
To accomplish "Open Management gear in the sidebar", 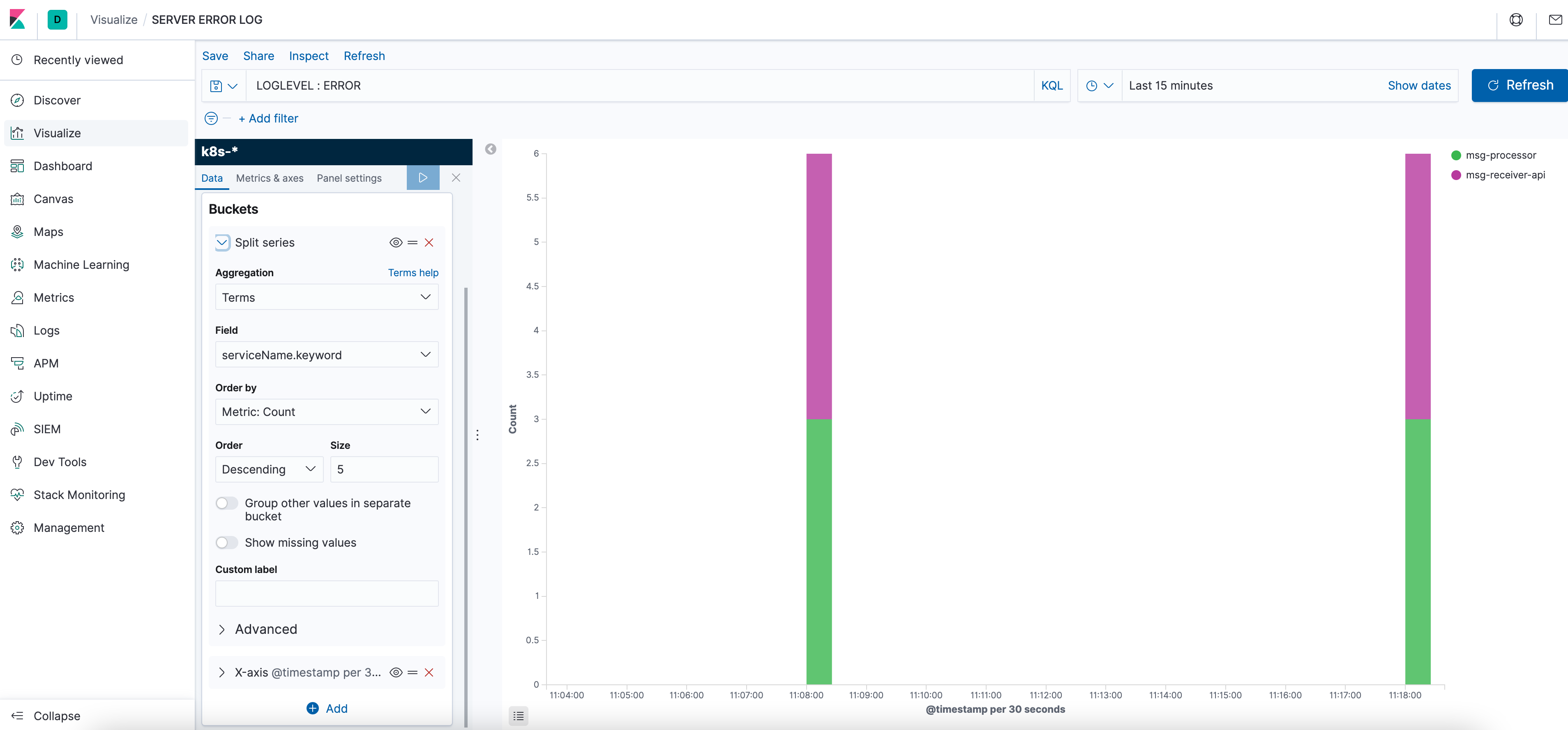I will [18, 527].
